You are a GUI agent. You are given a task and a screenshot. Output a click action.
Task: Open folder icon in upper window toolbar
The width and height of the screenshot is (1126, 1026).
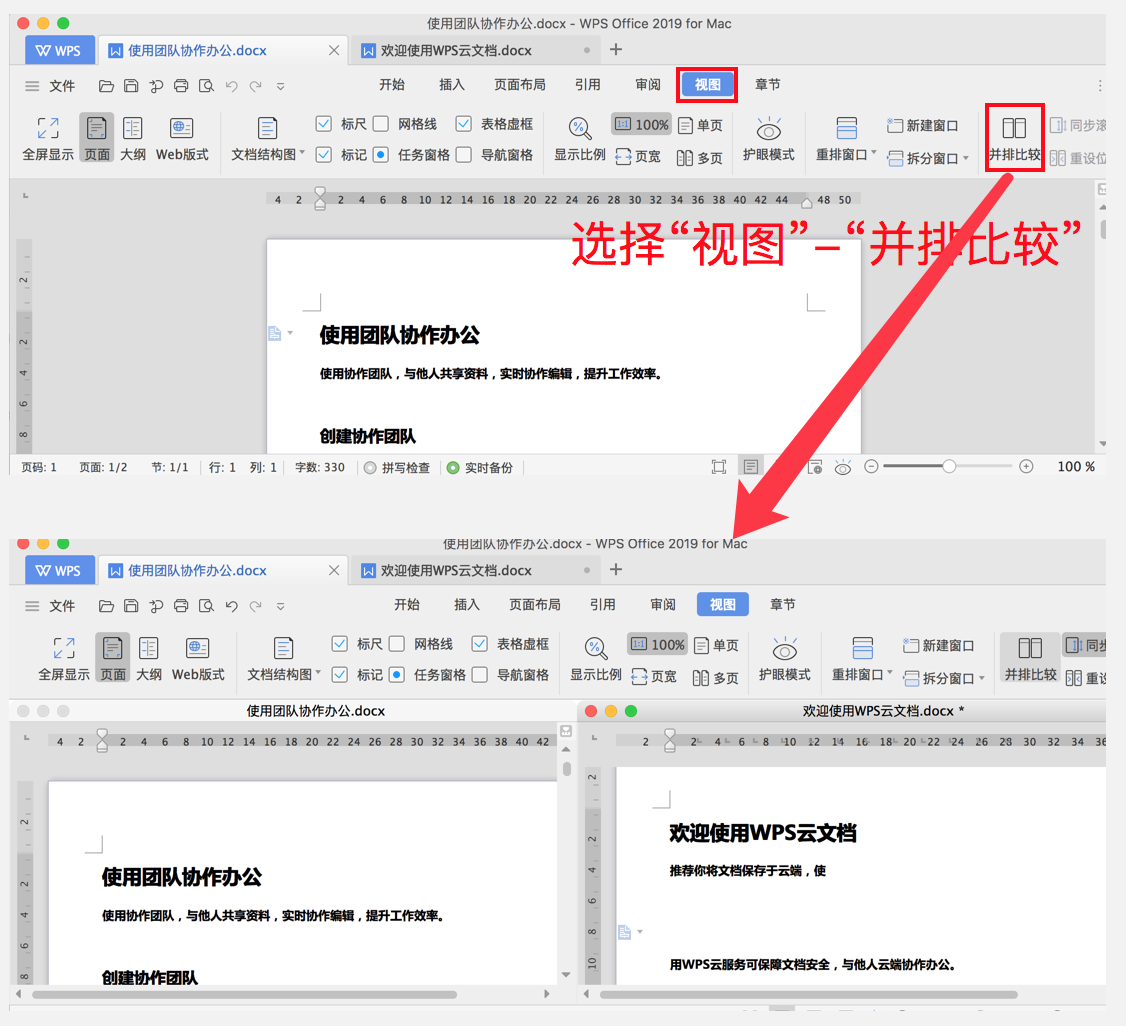(106, 86)
